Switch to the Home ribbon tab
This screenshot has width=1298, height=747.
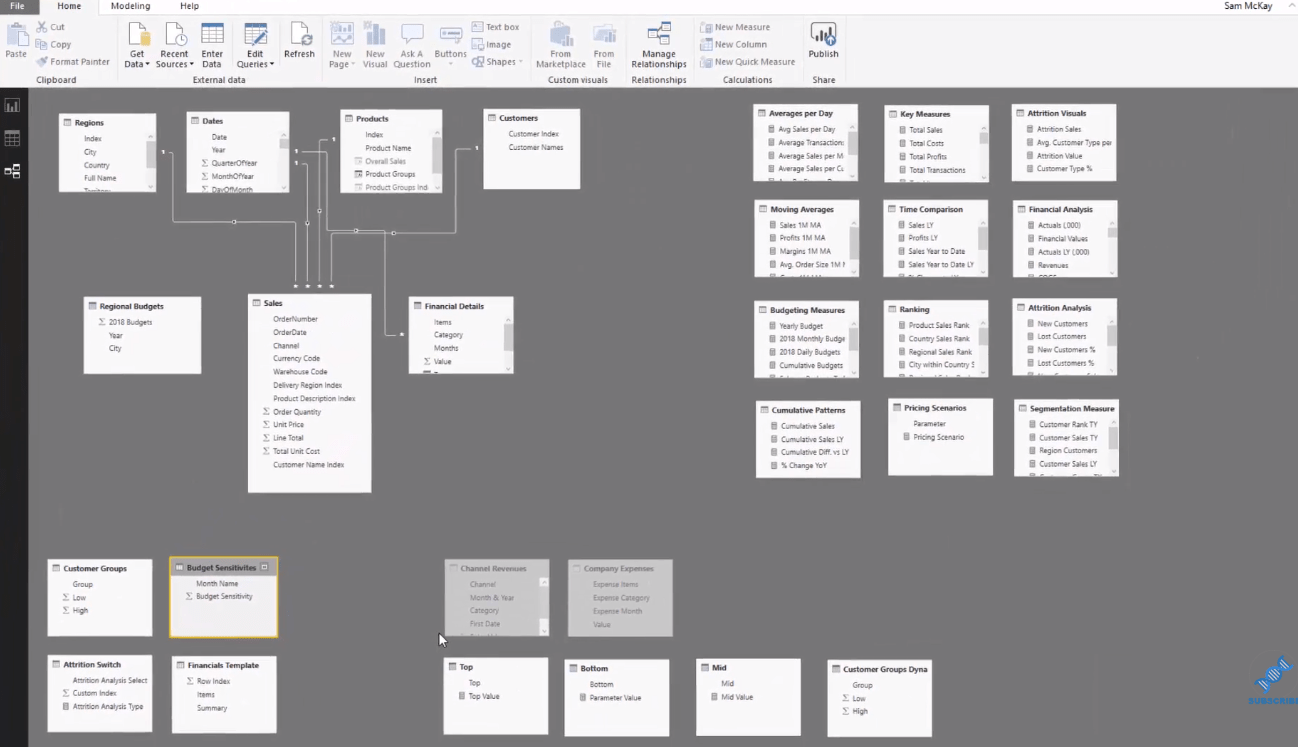(x=69, y=6)
